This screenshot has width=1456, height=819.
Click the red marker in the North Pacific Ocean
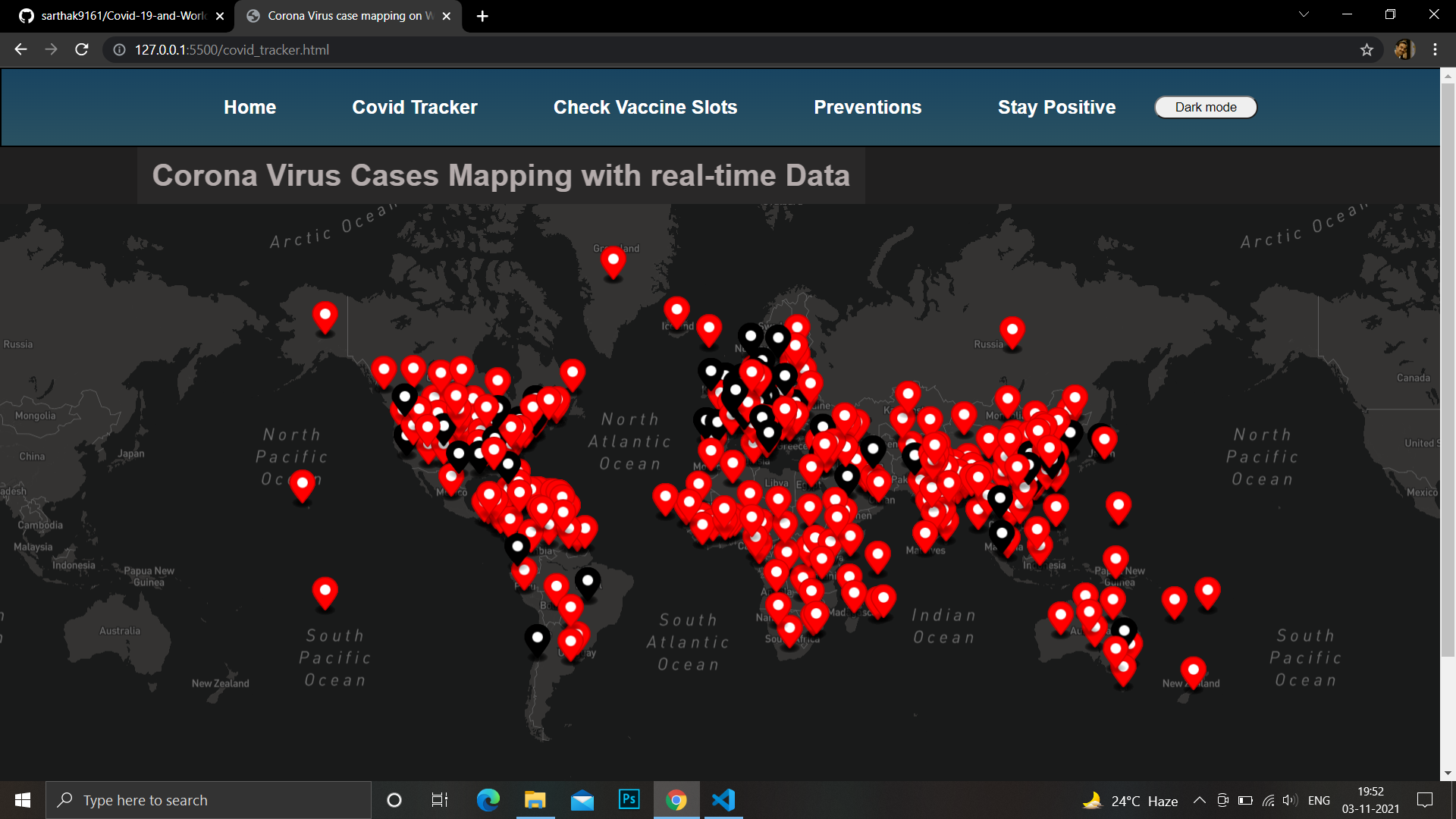302,486
